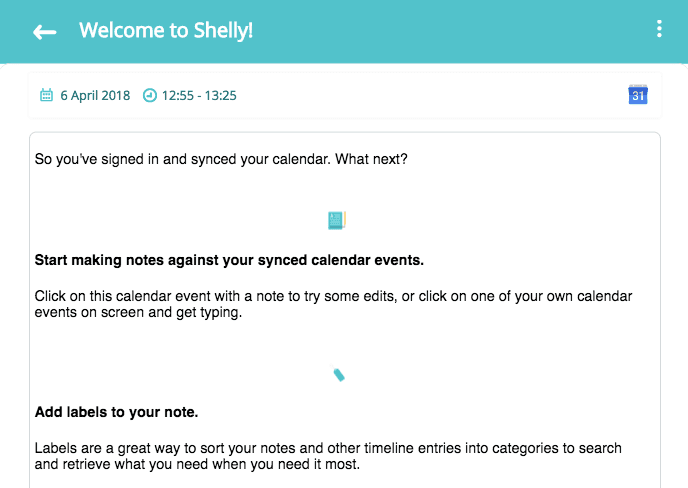This screenshot has height=488, width=688.
Task: Click the time range '12:55 - 13:25'
Action: click(x=199, y=95)
